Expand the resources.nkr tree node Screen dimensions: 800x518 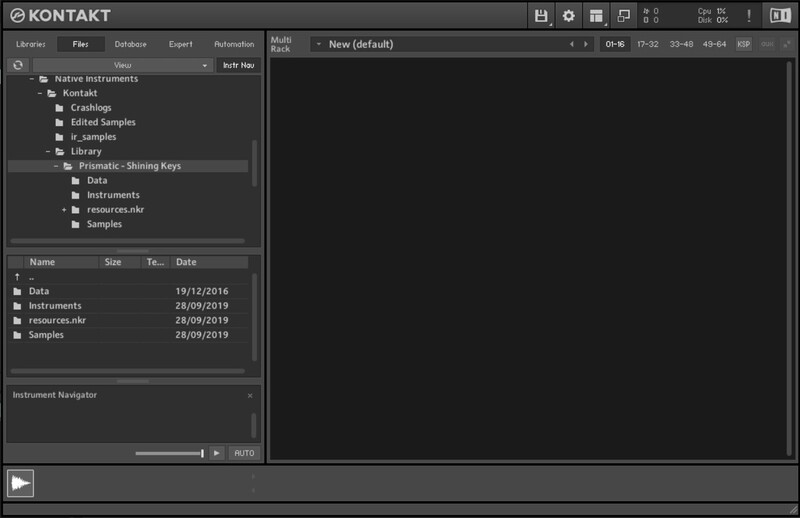coord(64,210)
